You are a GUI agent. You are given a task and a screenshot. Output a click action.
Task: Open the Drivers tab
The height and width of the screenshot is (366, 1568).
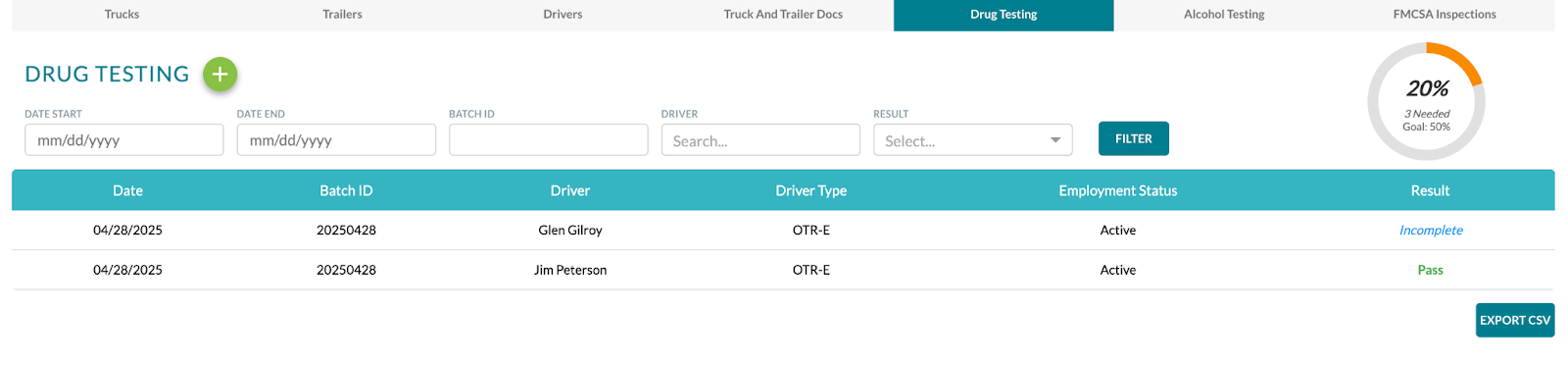[x=563, y=15]
